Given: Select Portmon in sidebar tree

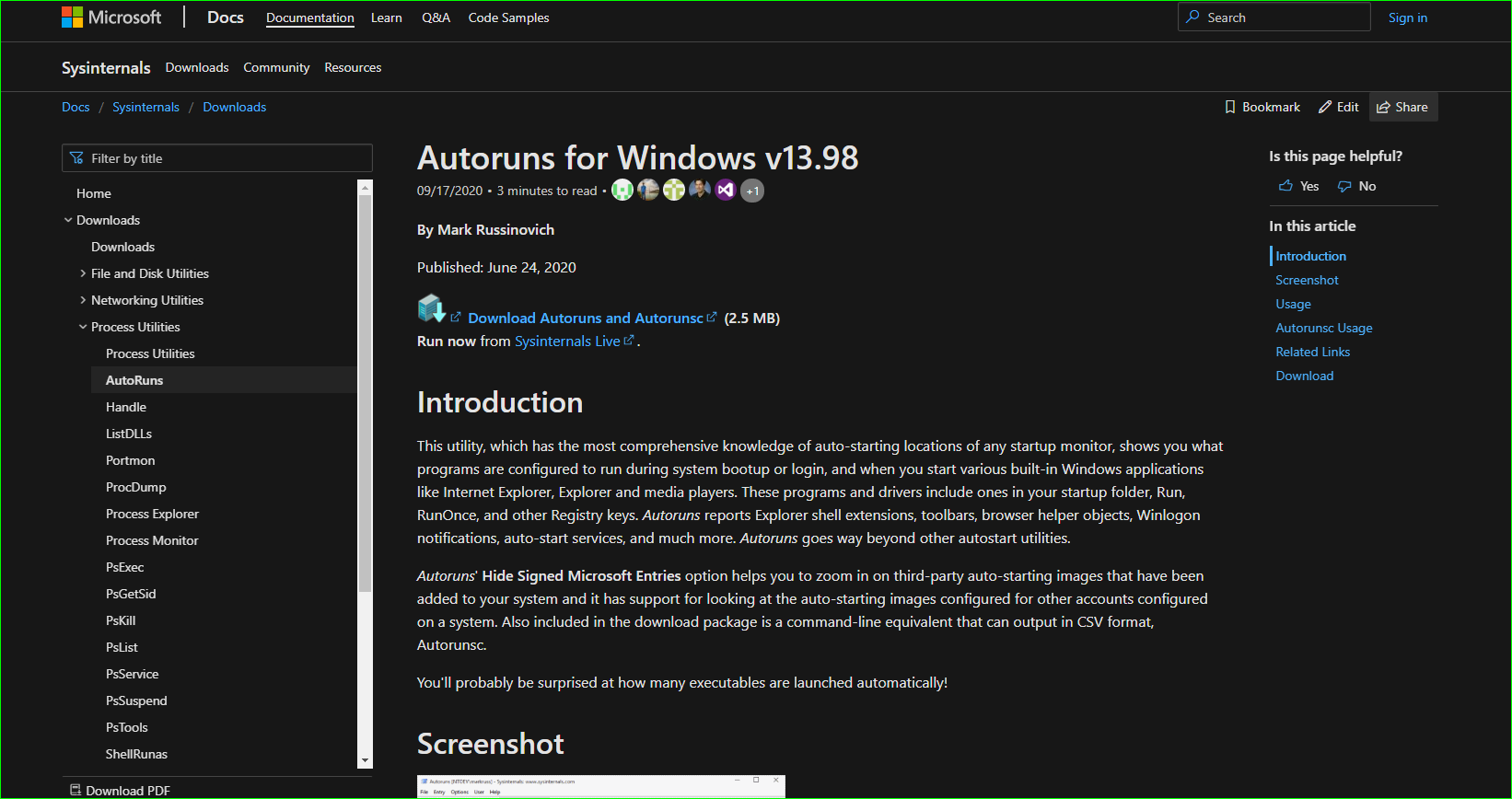Looking at the screenshot, I should [x=130, y=460].
